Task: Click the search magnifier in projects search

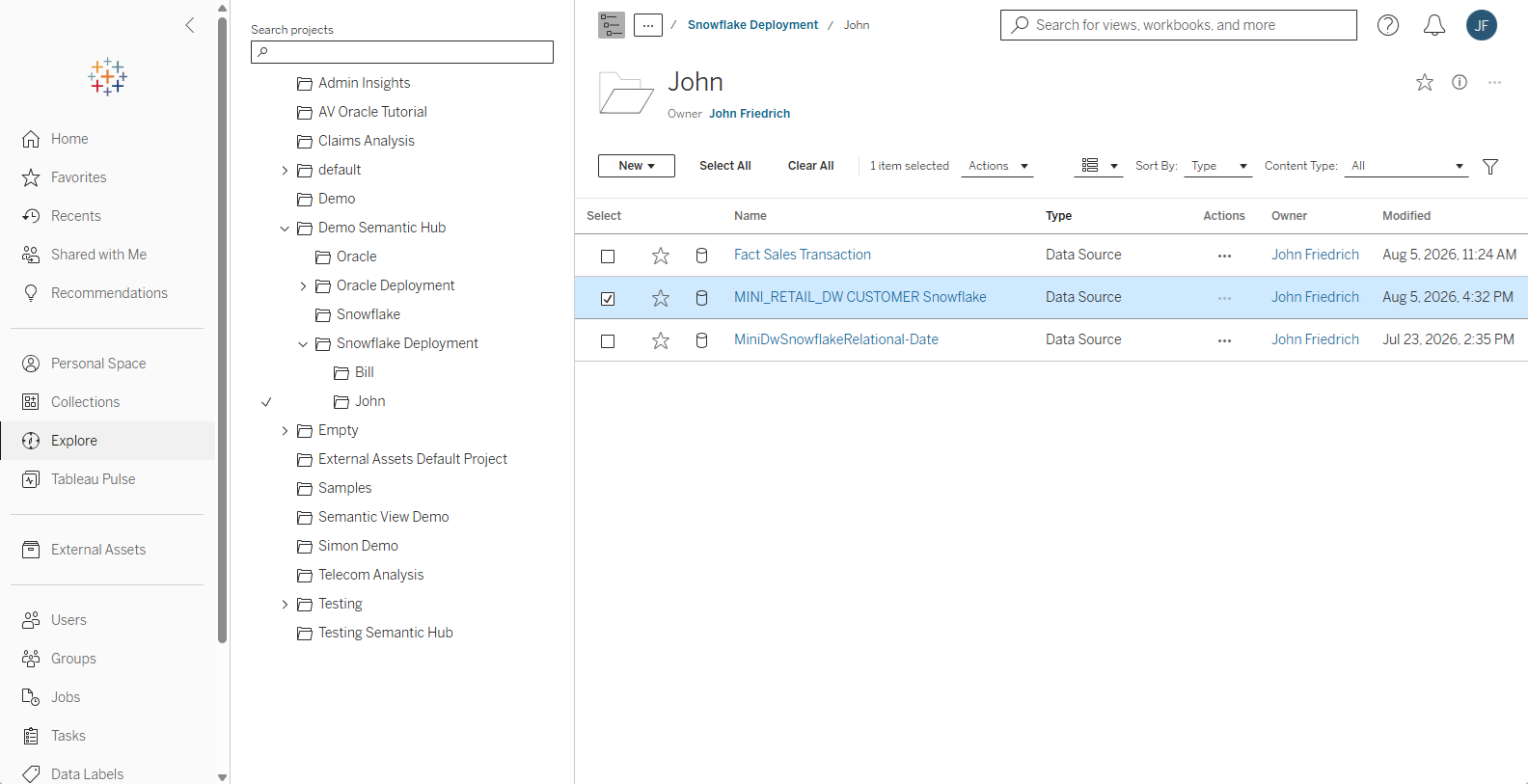Action: tap(262, 52)
